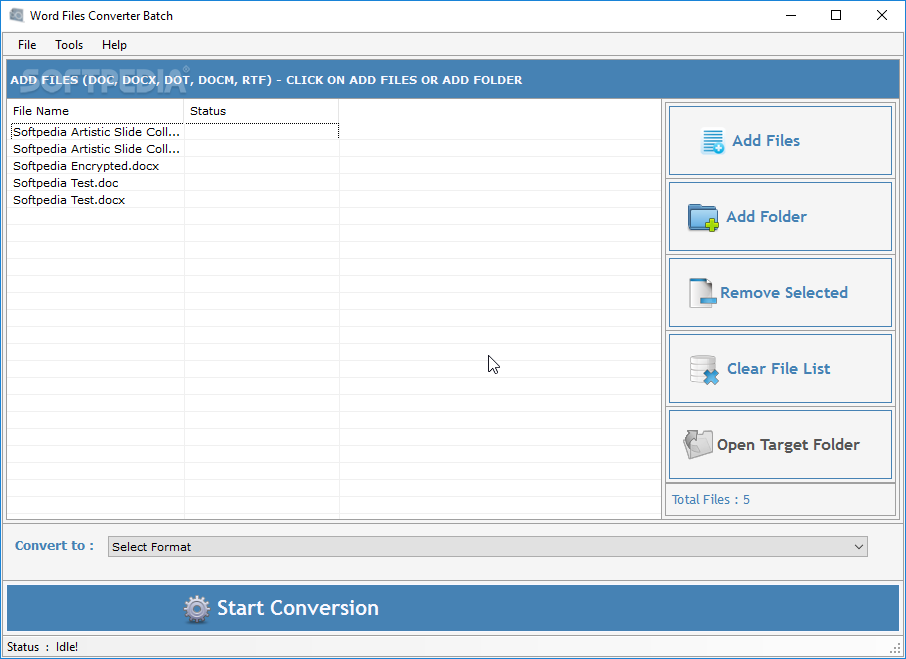Click the Start Conversion button text
Viewport: 906px width, 659px height.
click(298, 608)
